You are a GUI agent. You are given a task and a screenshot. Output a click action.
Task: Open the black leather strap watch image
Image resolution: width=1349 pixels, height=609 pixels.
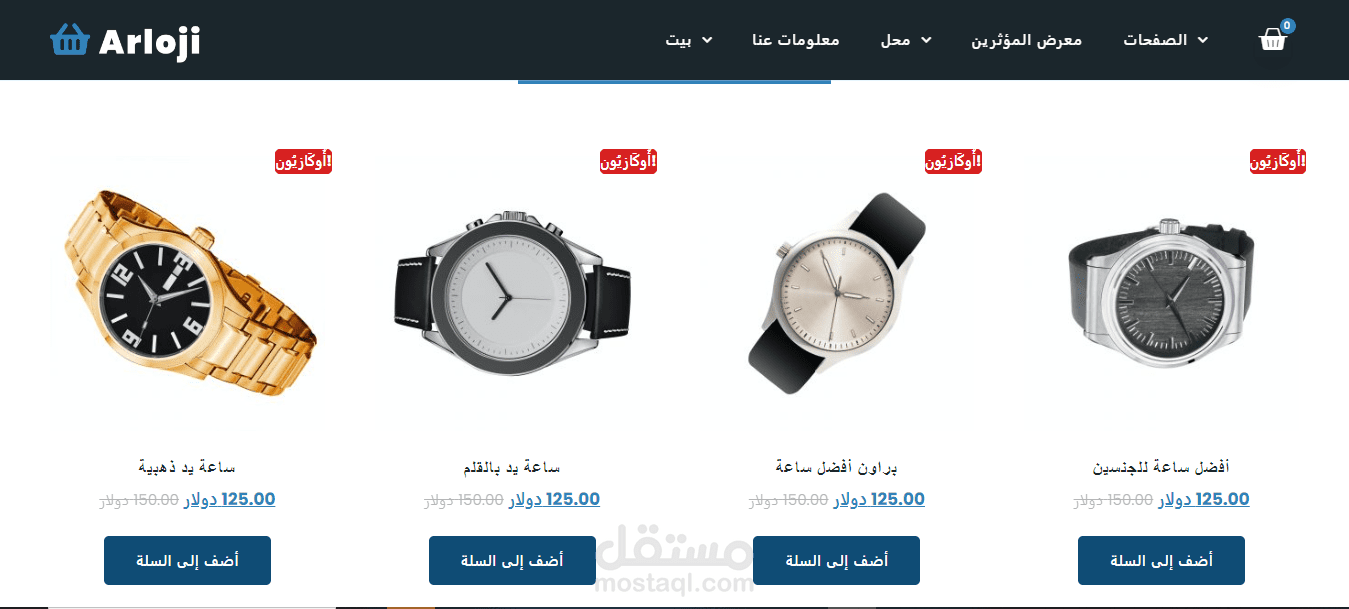[512, 291]
